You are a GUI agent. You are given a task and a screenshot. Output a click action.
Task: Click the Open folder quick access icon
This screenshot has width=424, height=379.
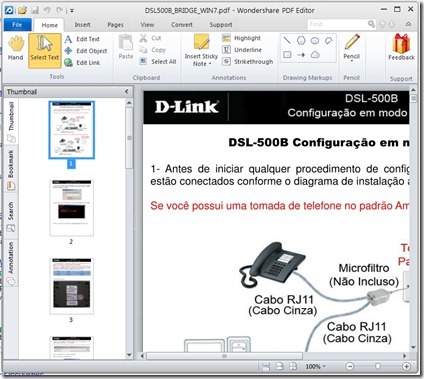click(22, 10)
